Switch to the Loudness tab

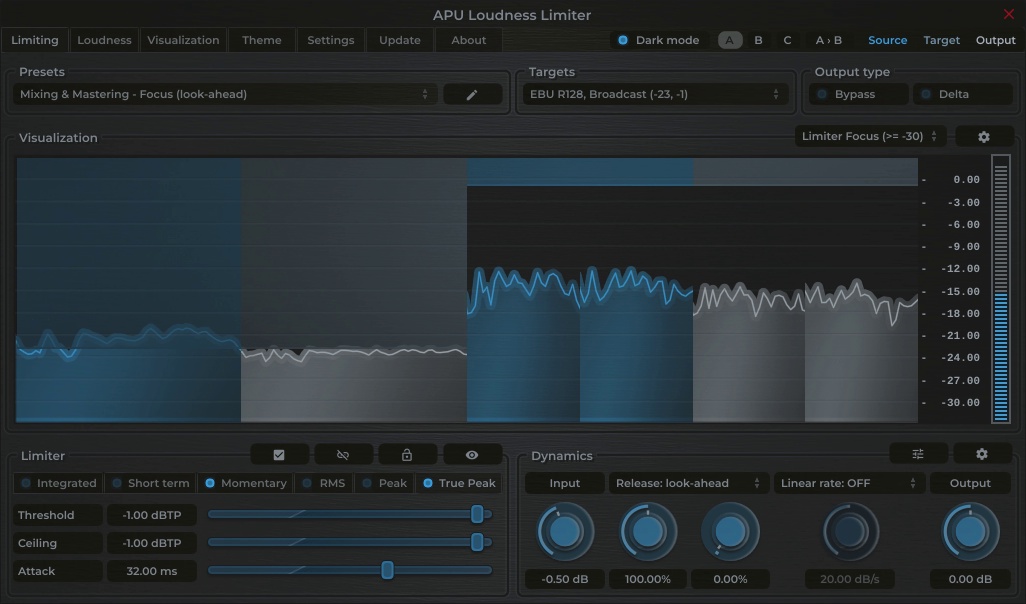coord(104,40)
